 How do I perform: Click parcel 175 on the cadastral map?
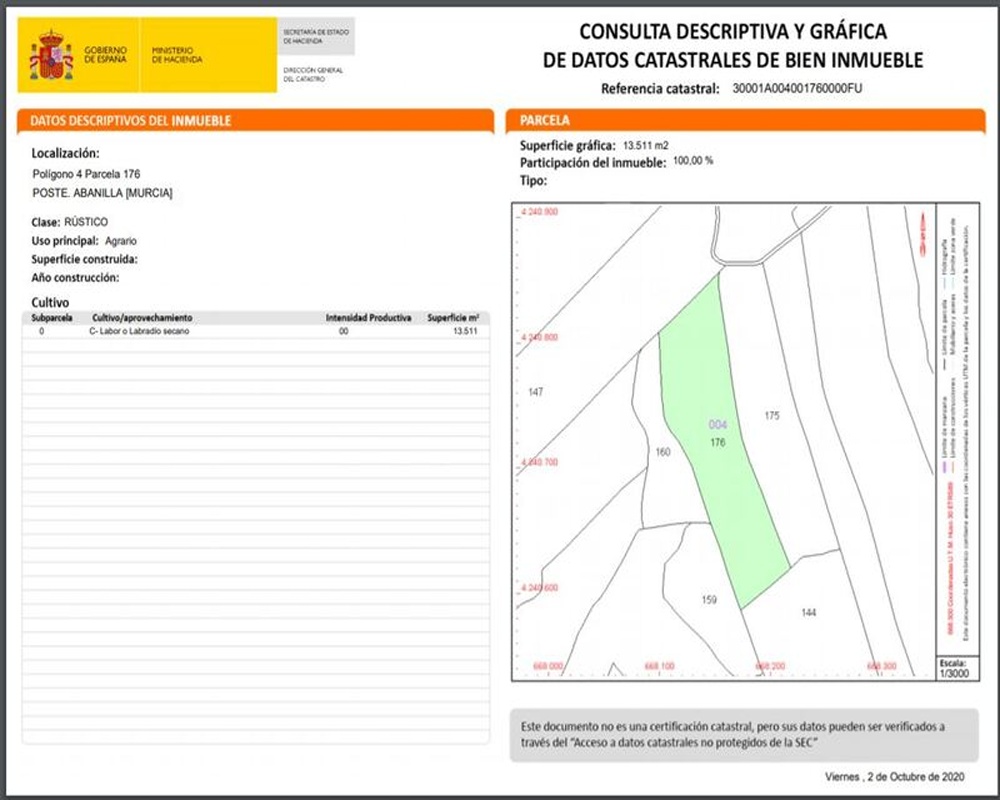point(772,416)
